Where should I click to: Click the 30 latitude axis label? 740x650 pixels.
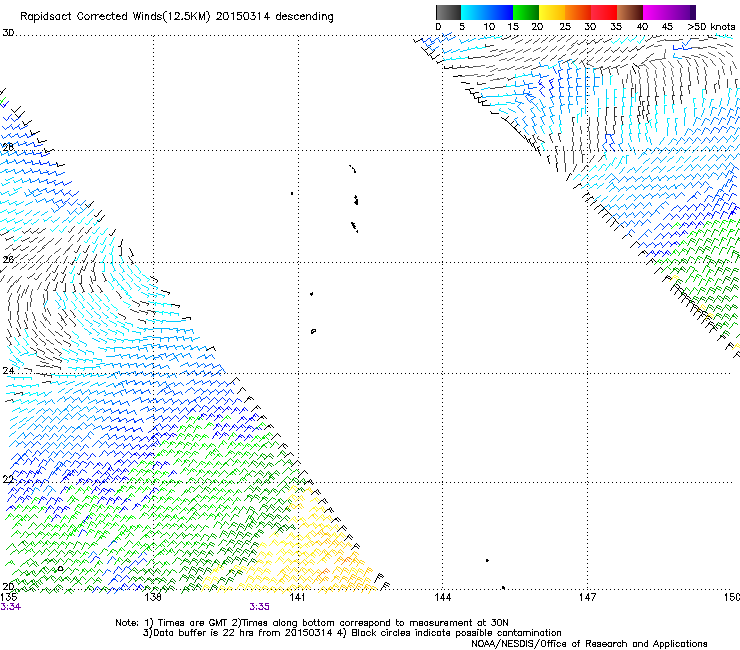tap(8, 33)
